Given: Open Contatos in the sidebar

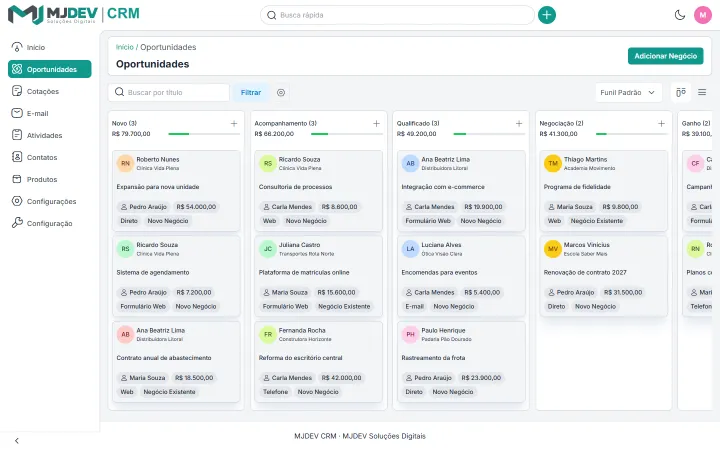Looking at the screenshot, I should pos(50,158).
